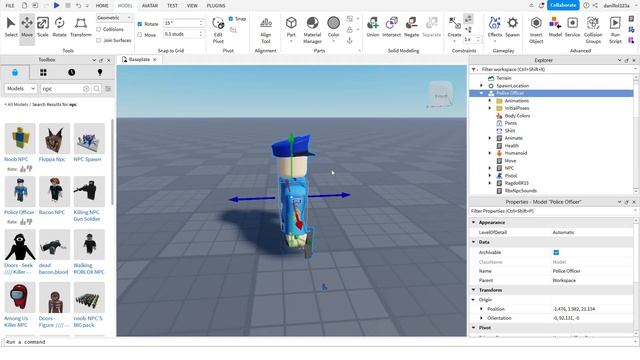Choose the Scale tool

tap(43, 27)
